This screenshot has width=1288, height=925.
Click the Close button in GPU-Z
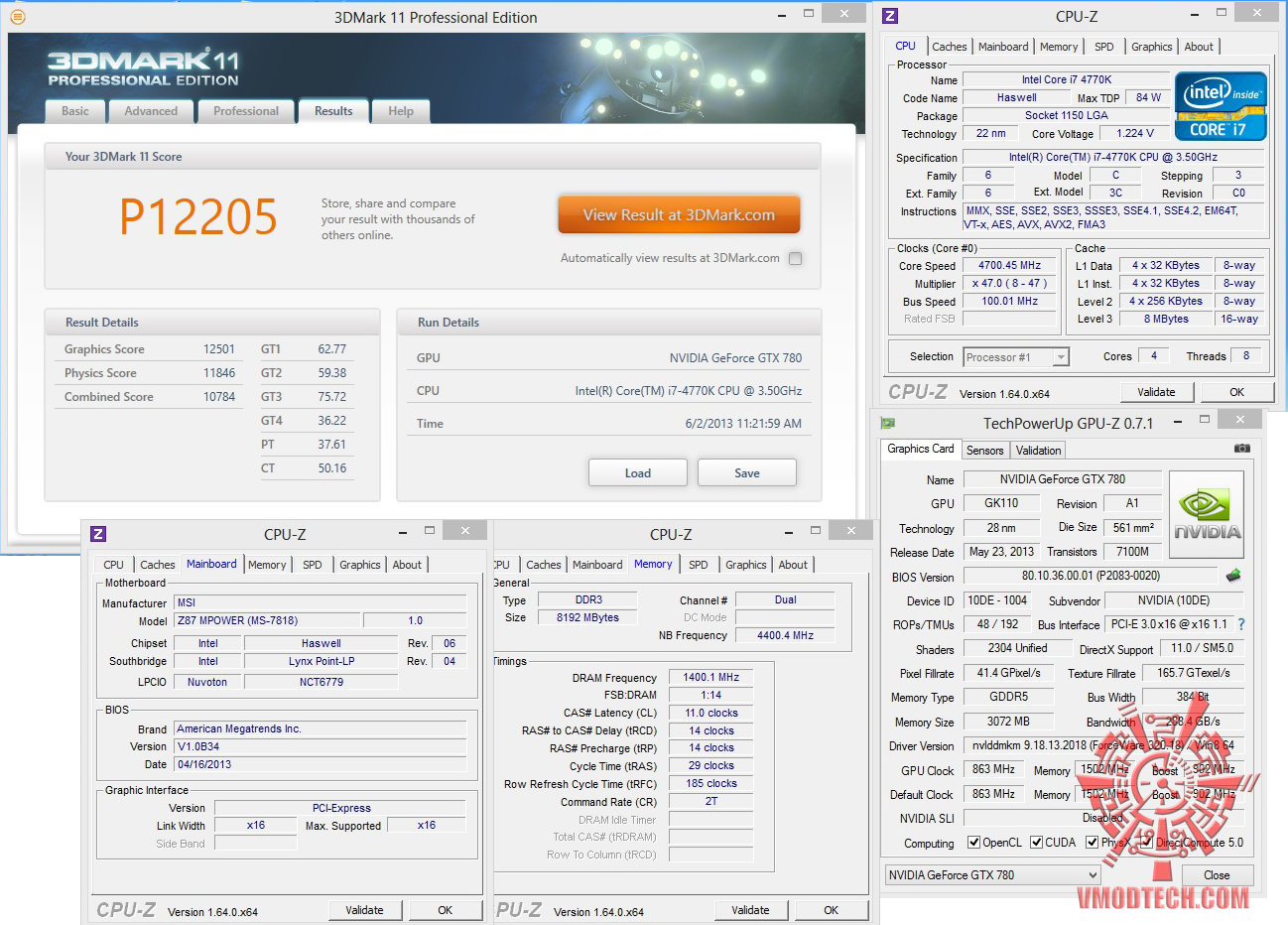coord(1217,875)
